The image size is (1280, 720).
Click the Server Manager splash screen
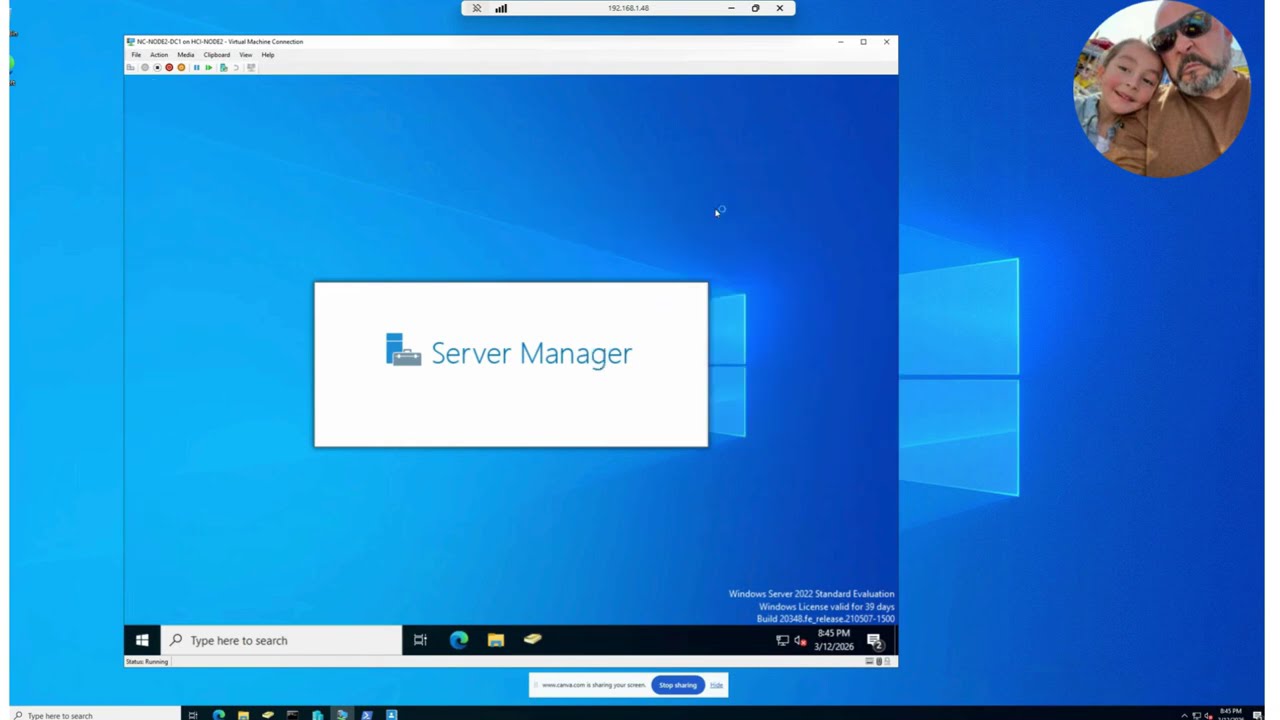511,364
